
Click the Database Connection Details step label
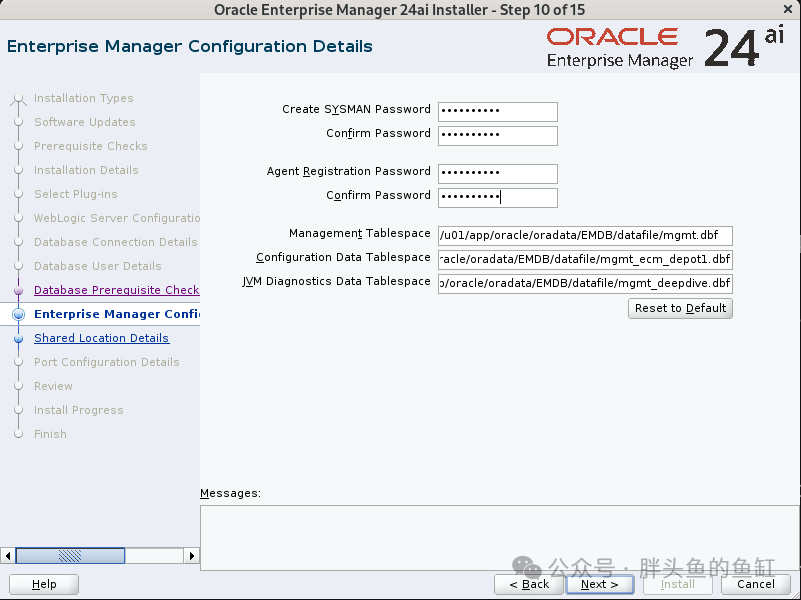point(115,242)
